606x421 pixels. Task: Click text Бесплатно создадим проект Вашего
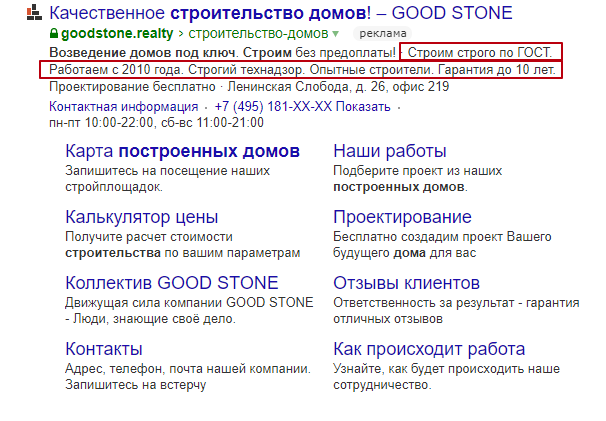coord(442,237)
